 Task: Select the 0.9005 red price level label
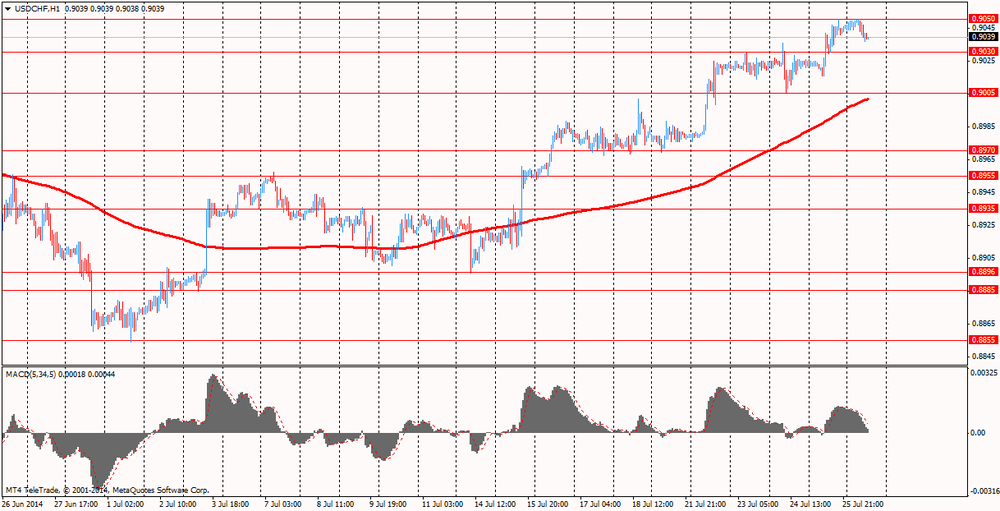982,93
